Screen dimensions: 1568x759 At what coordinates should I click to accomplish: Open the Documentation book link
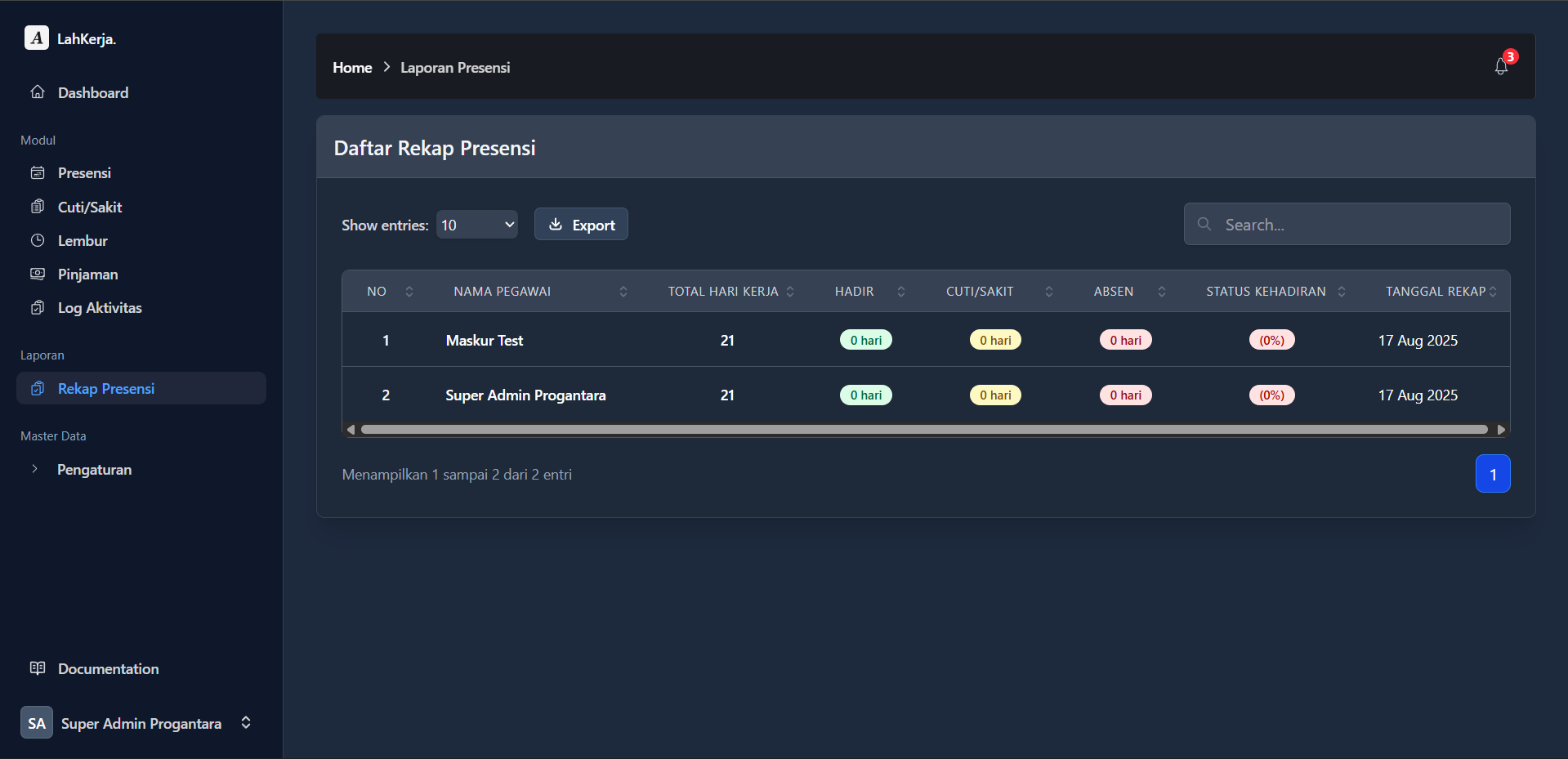tap(108, 669)
